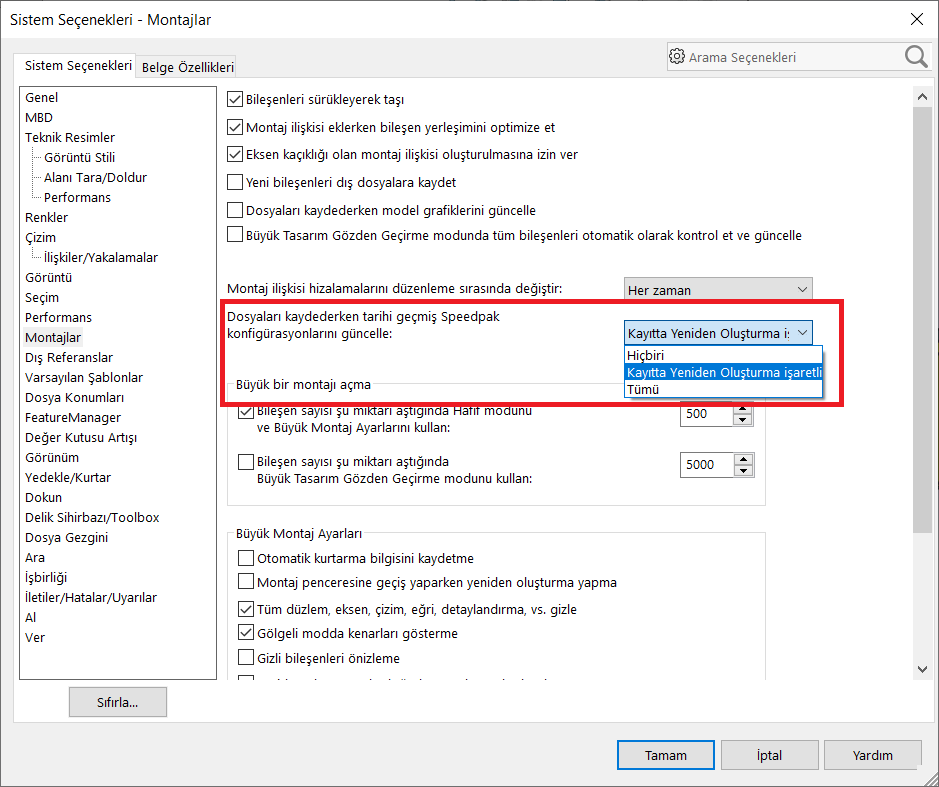Click the search magnifier icon
The height and width of the screenshot is (787, 939).
[916, 57]
